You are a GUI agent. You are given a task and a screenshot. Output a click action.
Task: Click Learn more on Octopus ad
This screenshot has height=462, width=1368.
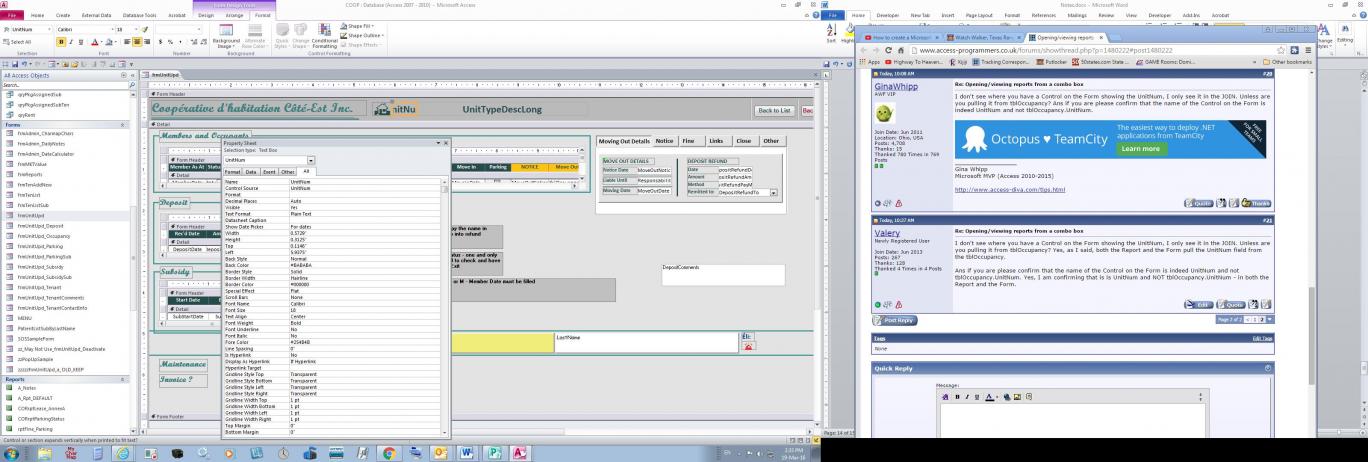1140,148
